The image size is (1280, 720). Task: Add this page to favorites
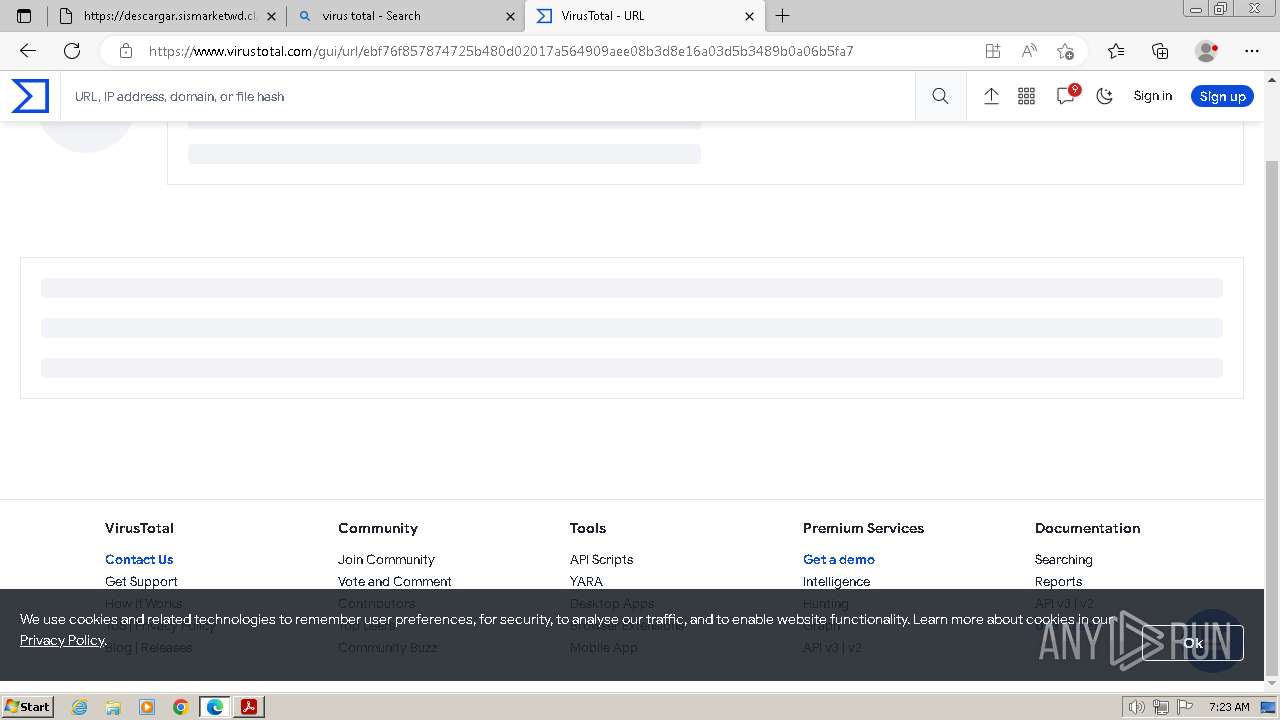coord(1066,51)
